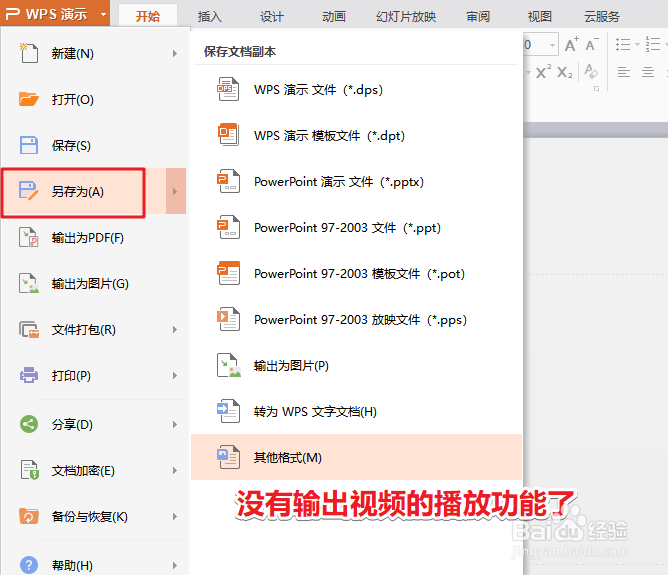Open font dialog launcher corner icon
This screenshot has height=575, width=668.
(596, 88)
